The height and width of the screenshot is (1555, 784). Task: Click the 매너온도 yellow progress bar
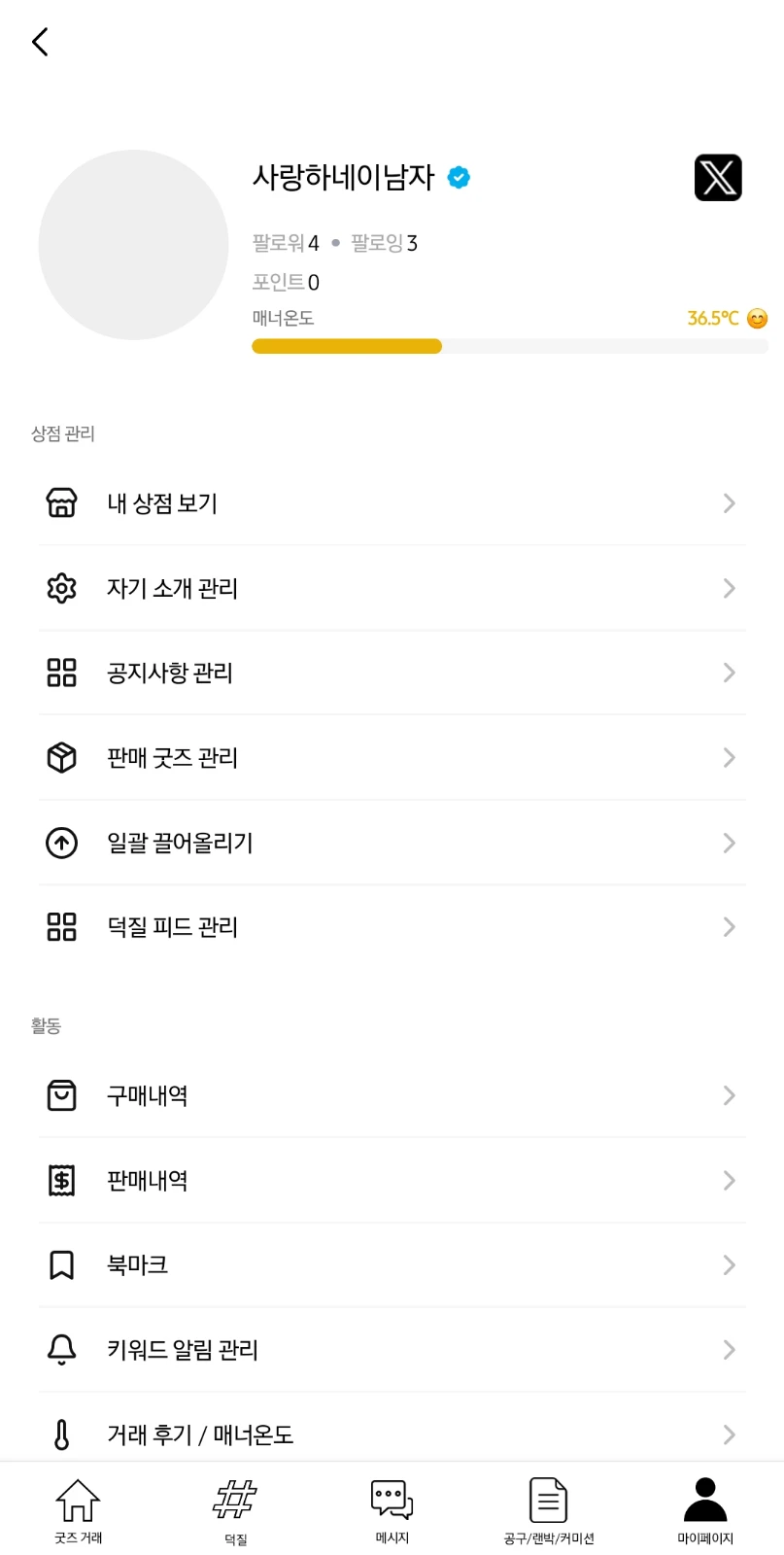pos(347,347)
